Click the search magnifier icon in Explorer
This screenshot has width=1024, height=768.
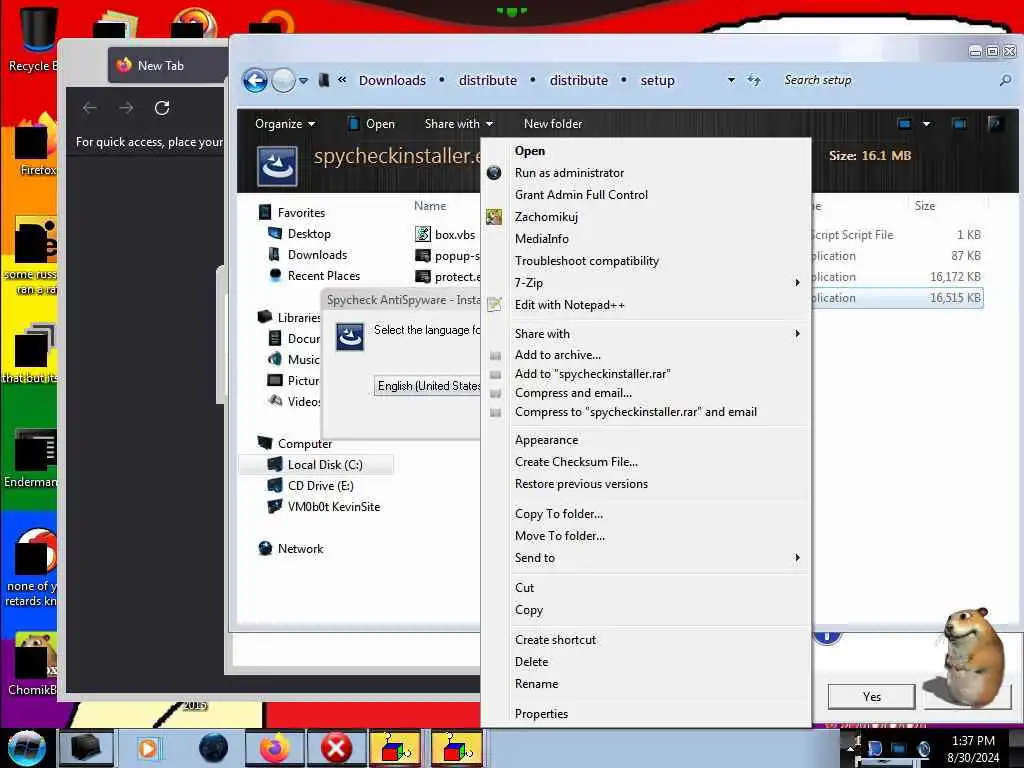tap(1005, 80)
